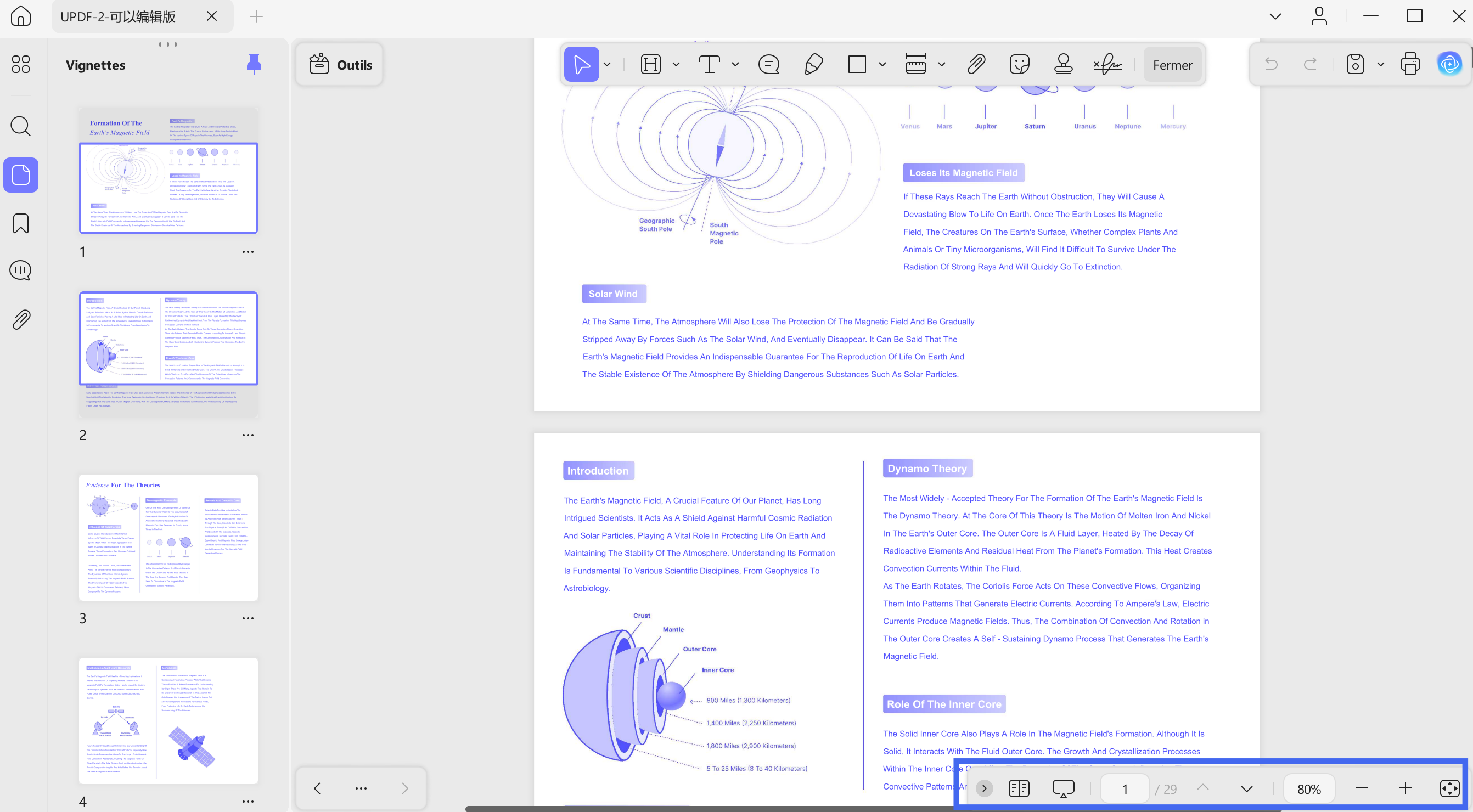Expand the measure tool dropdown arrow
The width and height of the screenshot is (1473, 812).
pos(941,65)
